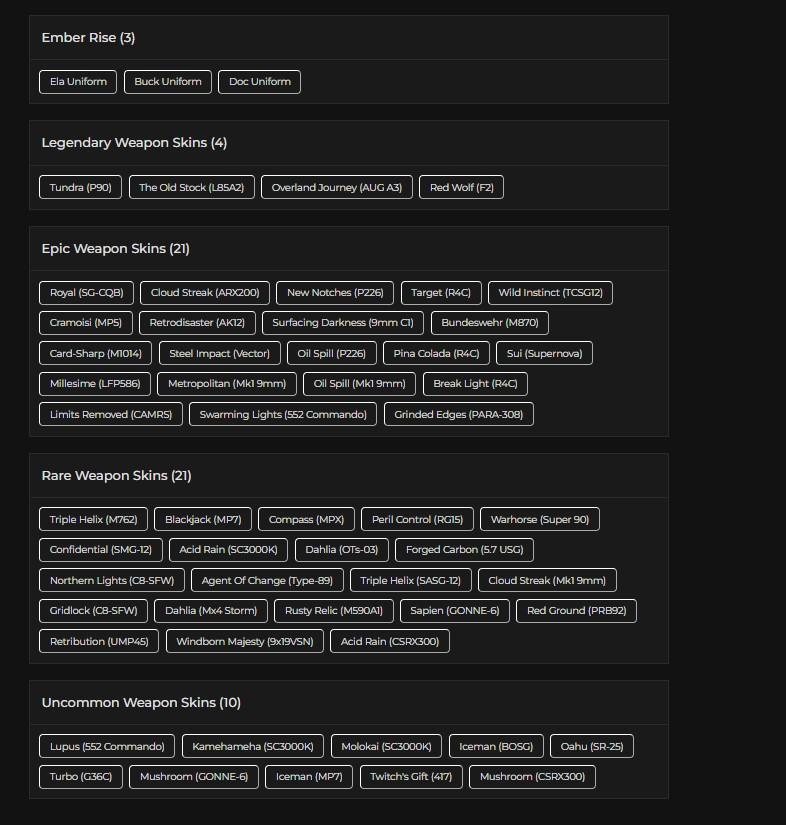786x825 pixels.
Task: Collapse the Epic Weapon Skins (21) section
Action: pos(115,249)
